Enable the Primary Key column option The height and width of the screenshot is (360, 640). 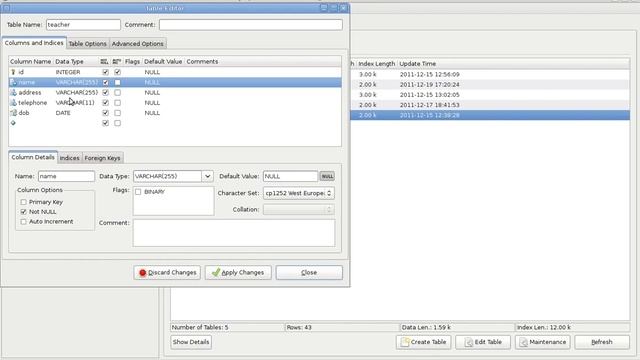click(x=23, y=202)
